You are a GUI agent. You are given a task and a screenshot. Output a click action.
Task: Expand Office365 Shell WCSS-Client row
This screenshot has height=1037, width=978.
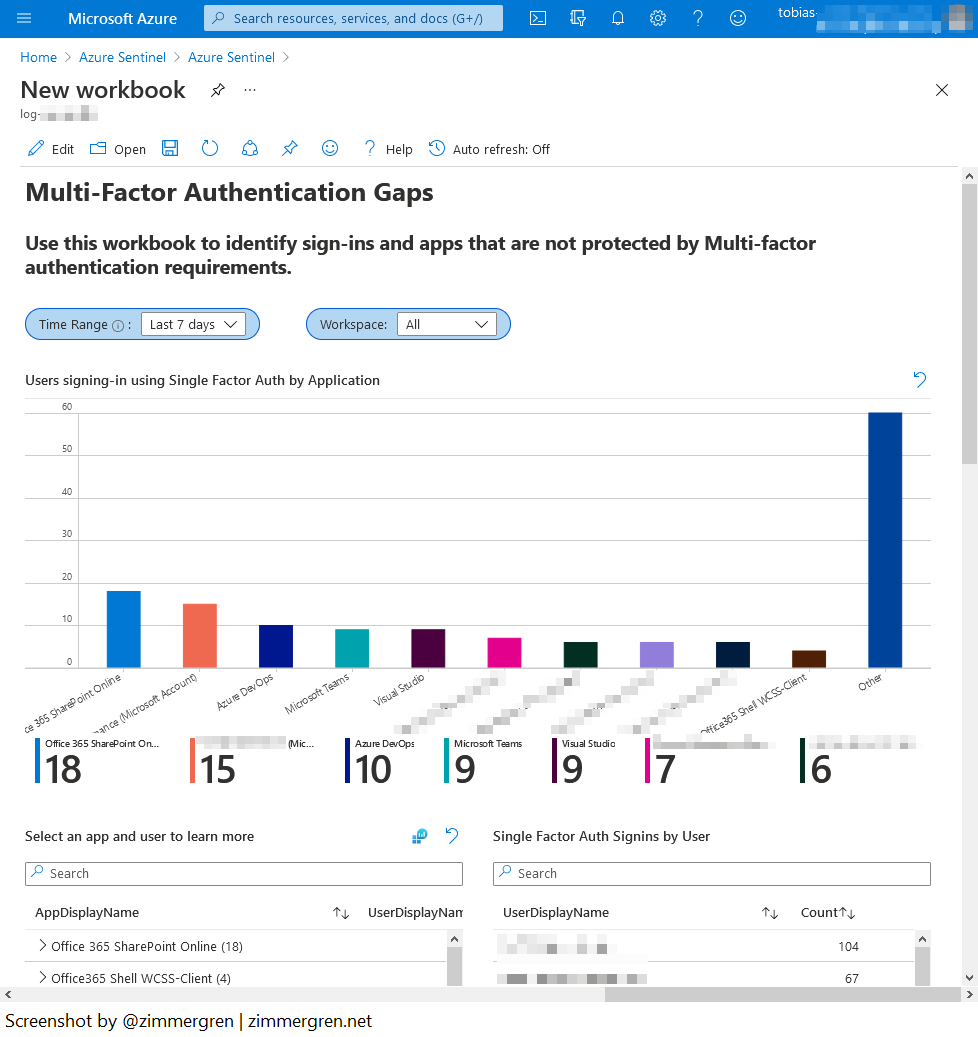[42, 978]
